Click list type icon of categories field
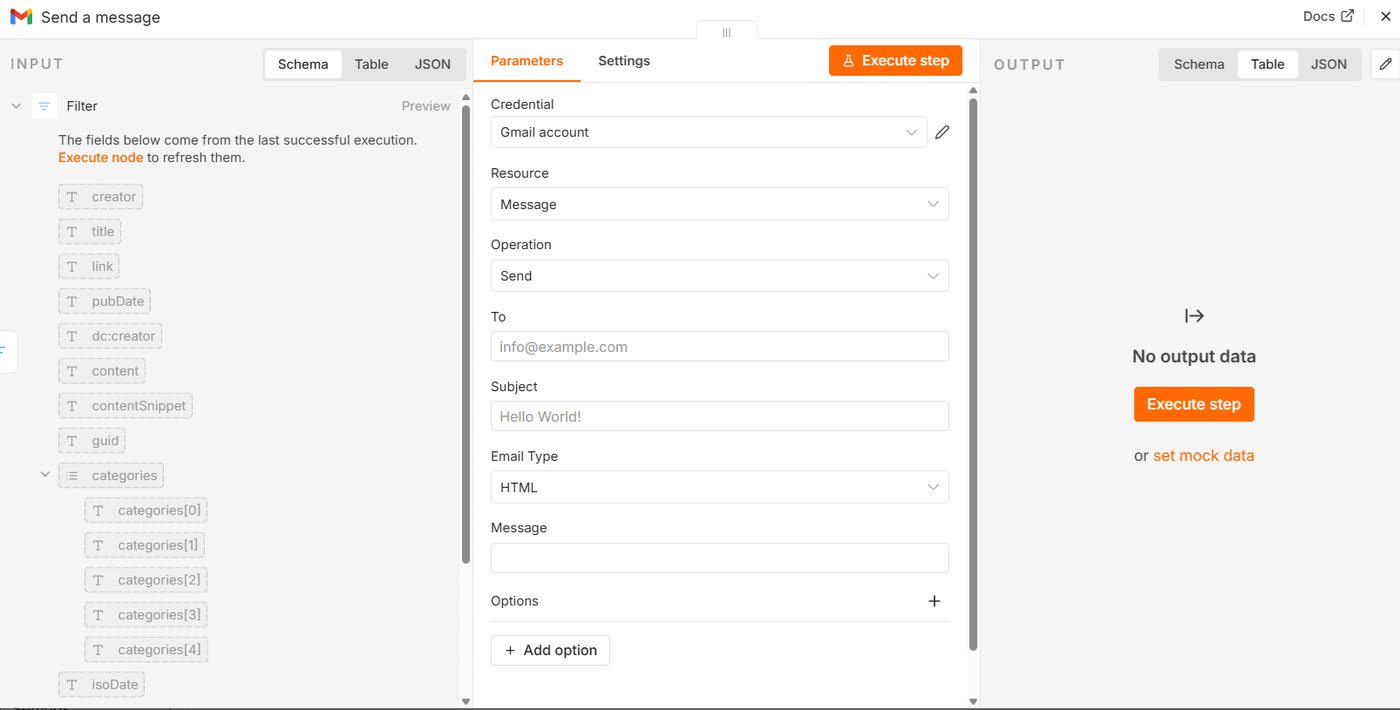 pyautogui.click(x=72, y=476)
